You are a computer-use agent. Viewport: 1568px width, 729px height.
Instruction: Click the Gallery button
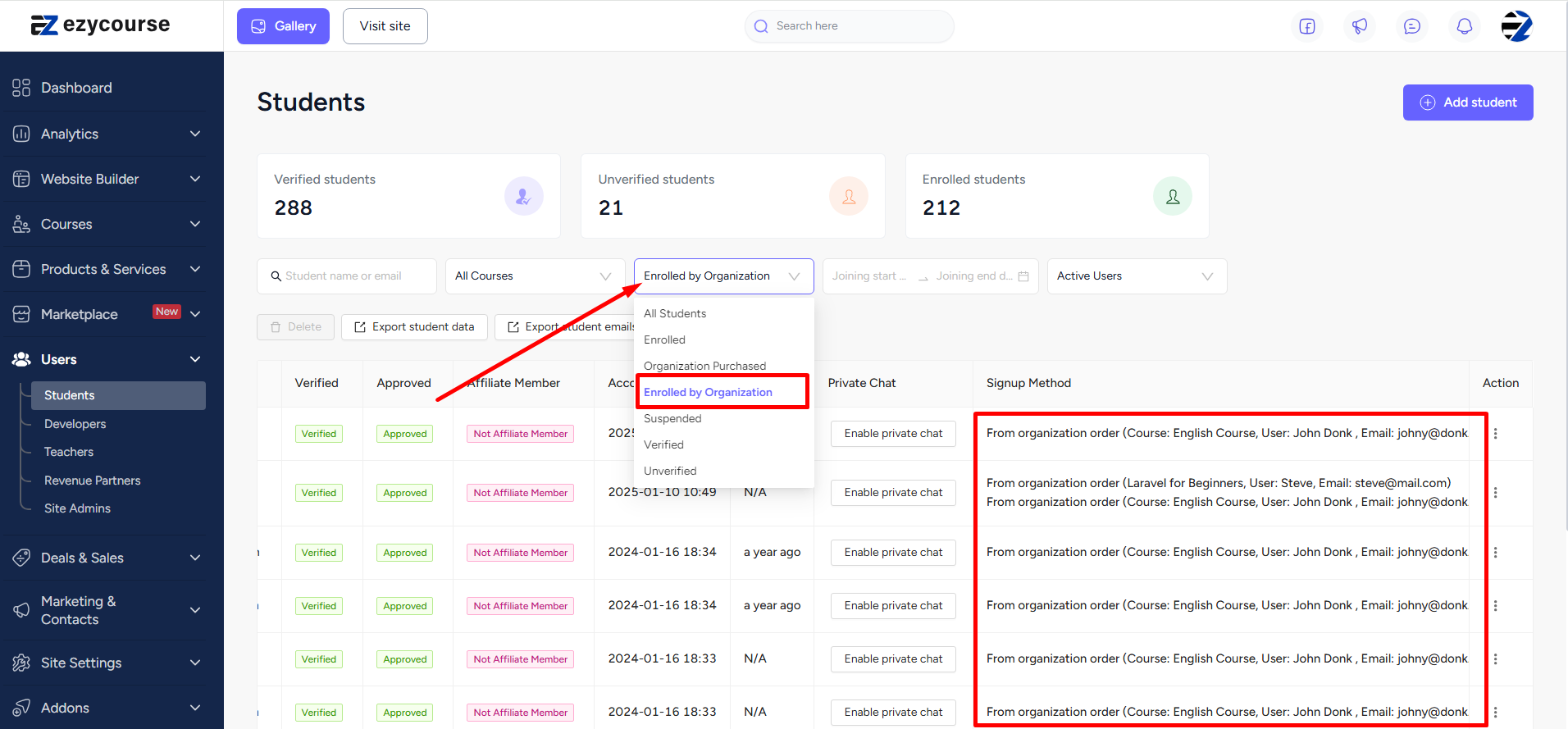click(x=283, y=26)
